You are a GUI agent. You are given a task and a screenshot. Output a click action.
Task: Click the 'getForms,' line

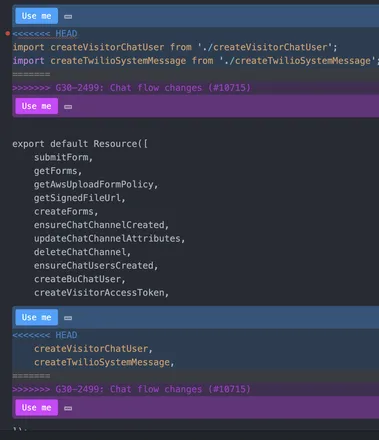[x=58, y=171]
